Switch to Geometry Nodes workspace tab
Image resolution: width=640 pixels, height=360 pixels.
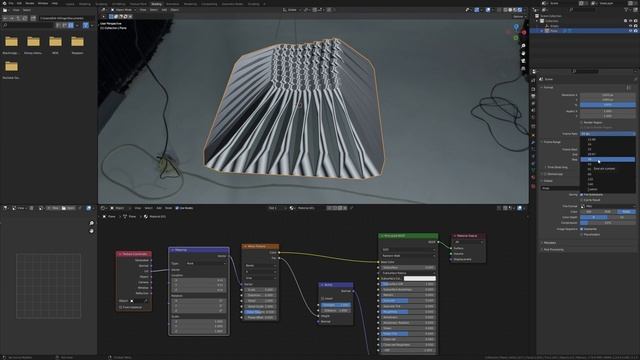coord(232,4)
